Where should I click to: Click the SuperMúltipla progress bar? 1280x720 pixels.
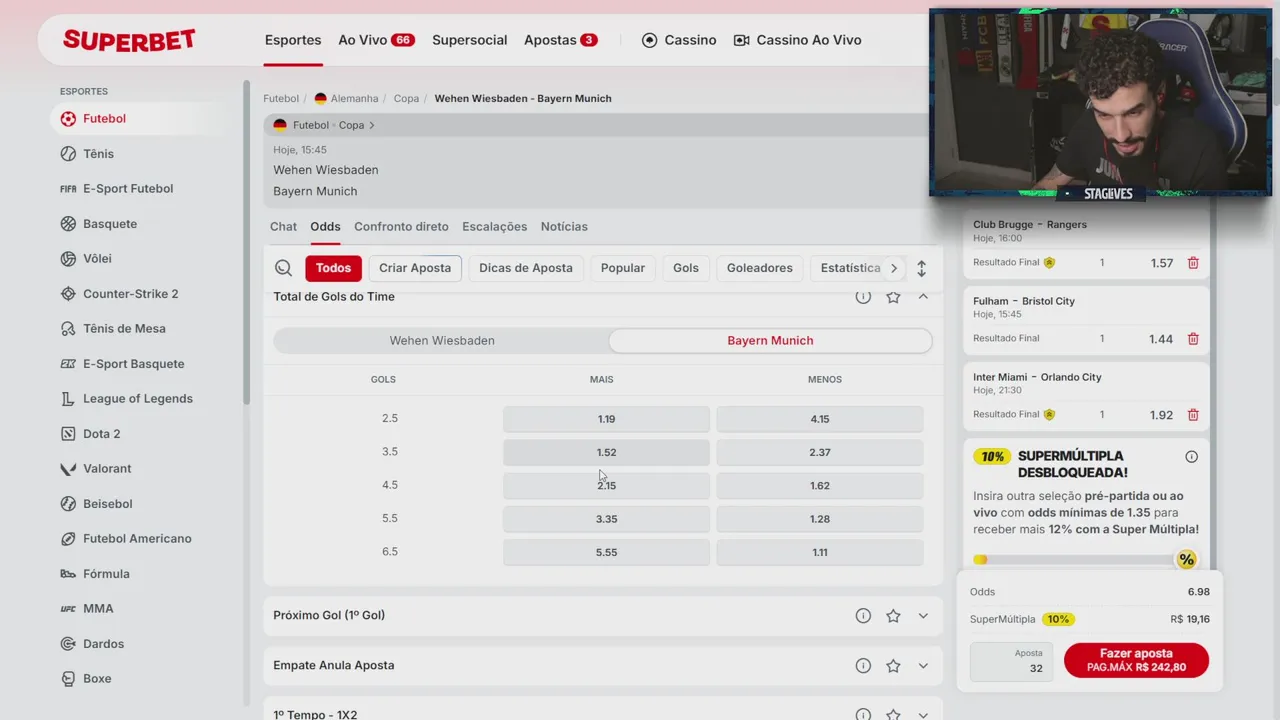(x=1084, y=560)
